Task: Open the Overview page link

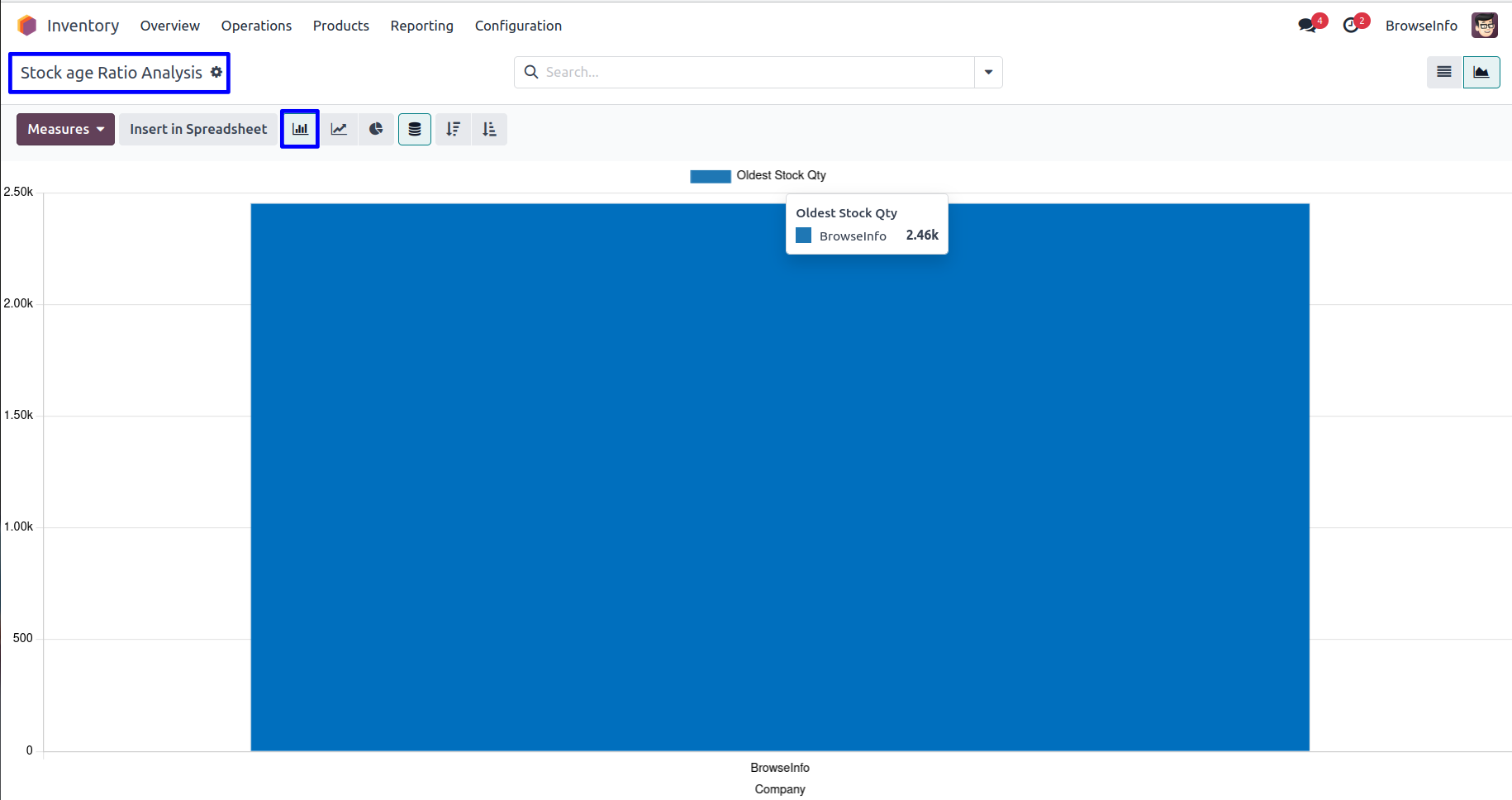Action: point(169,26)
